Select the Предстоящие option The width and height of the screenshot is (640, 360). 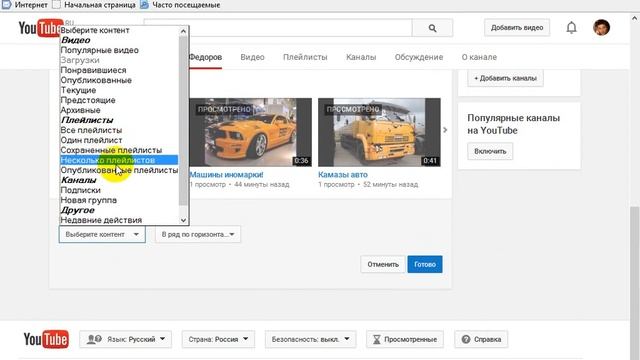[x=119, y=100]
